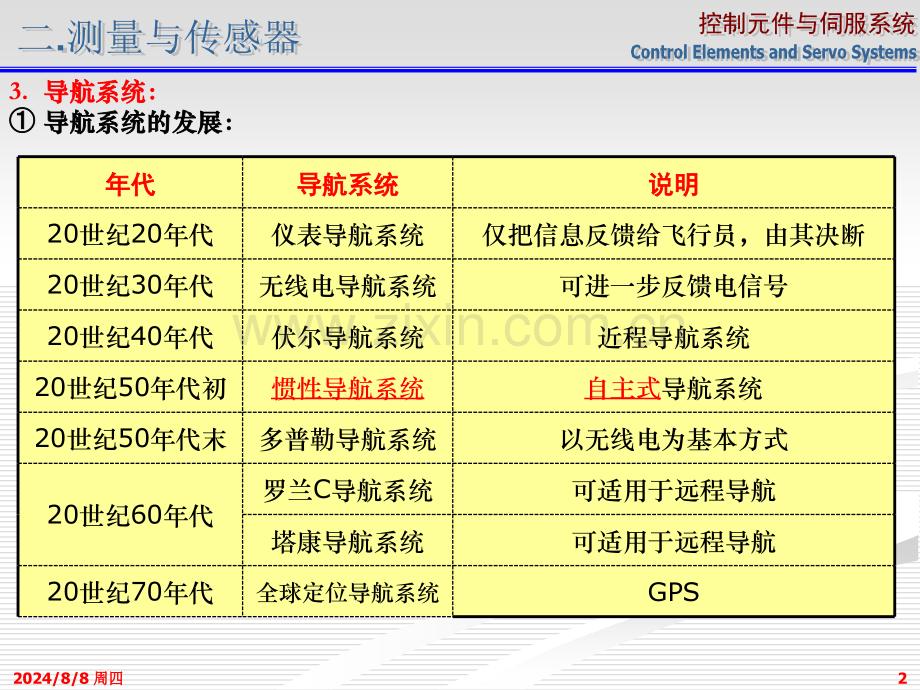920x690 pixels.
Task: Click the 罗兰C导航系统 cell
Action: pyautogui.click(x=347, y=490)
